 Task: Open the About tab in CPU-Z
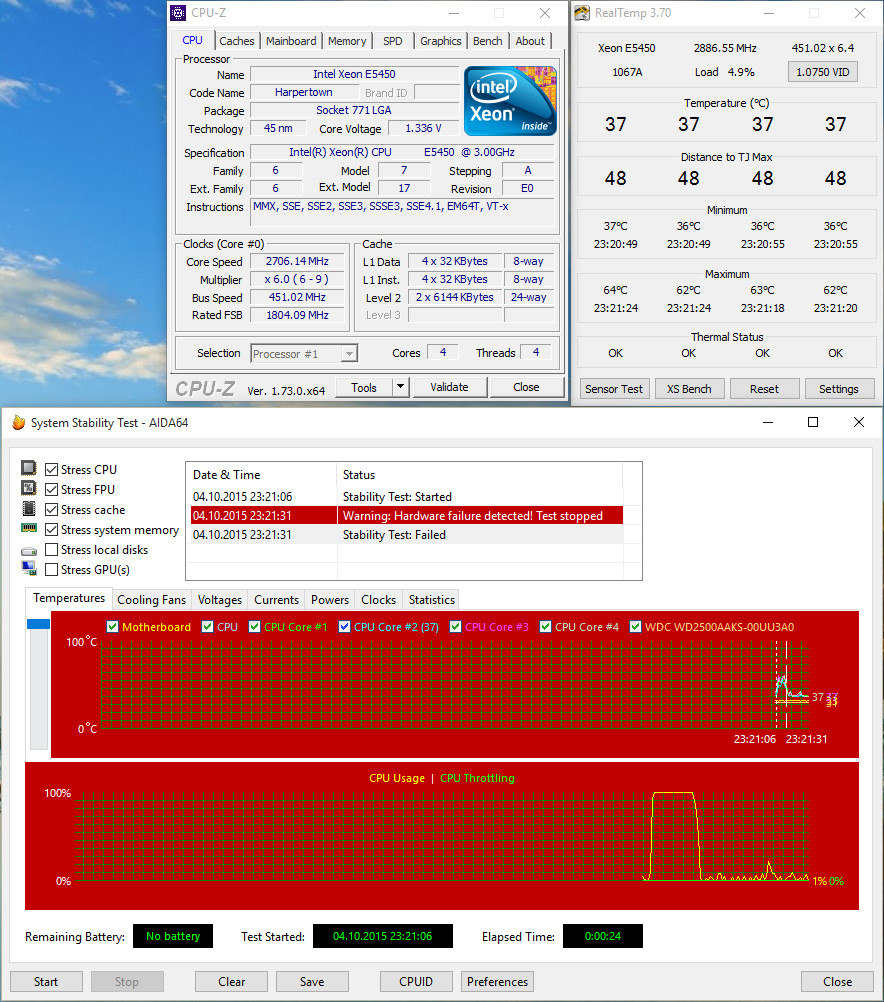tap(530, 41)
